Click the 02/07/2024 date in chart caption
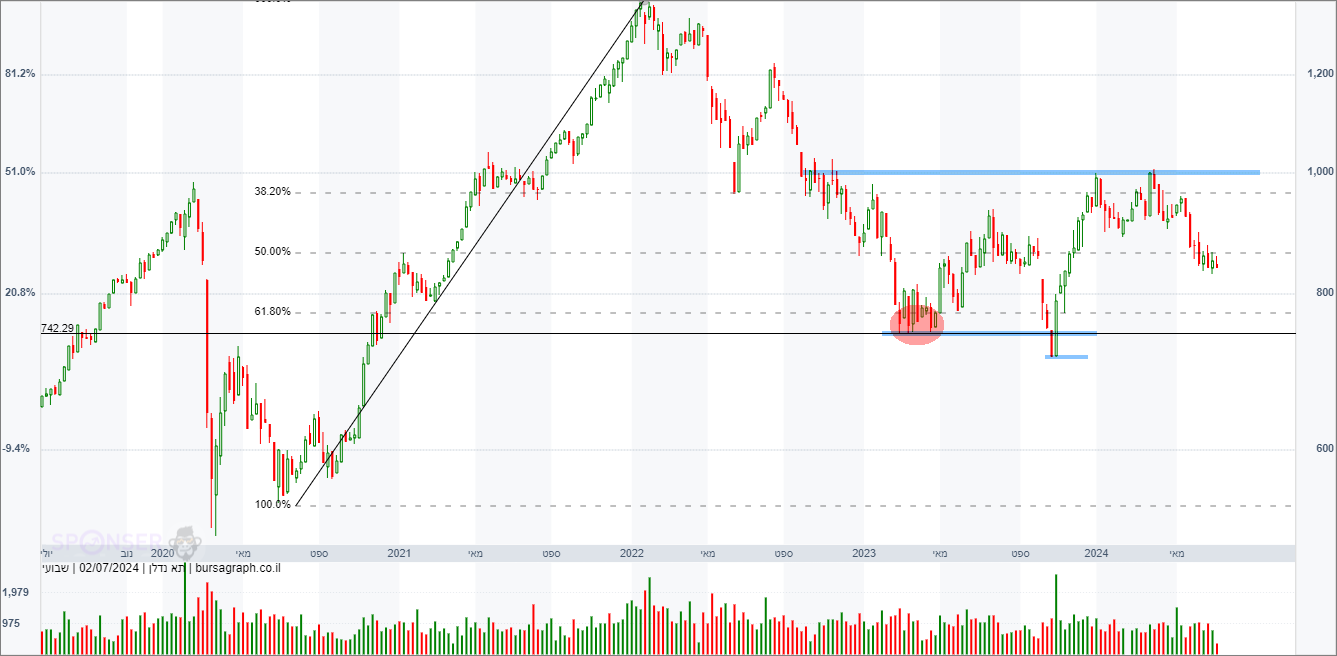Screen dimensions: 1337x656 [110, 569]
